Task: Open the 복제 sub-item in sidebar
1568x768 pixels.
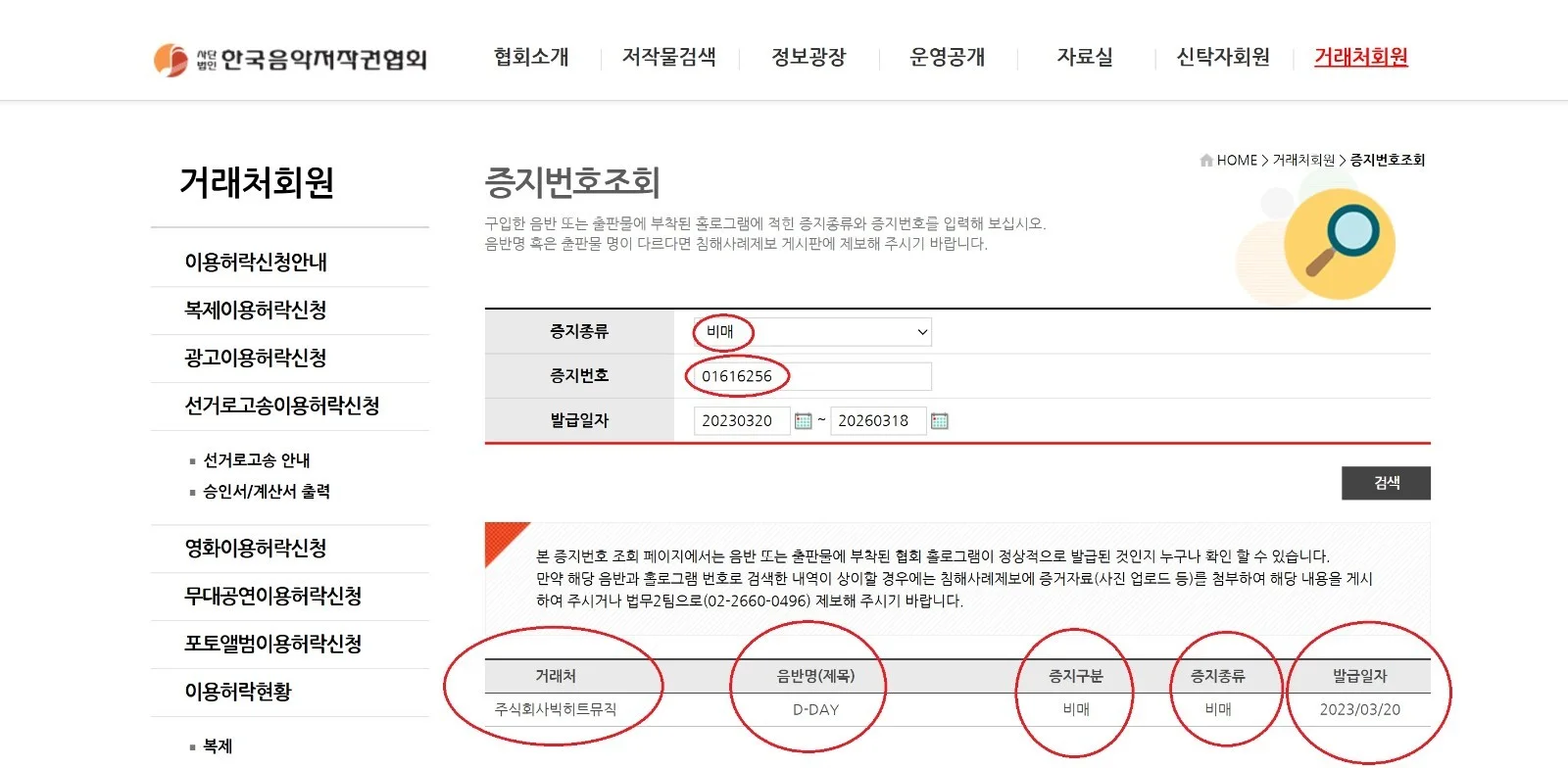Action: [218, 746]
